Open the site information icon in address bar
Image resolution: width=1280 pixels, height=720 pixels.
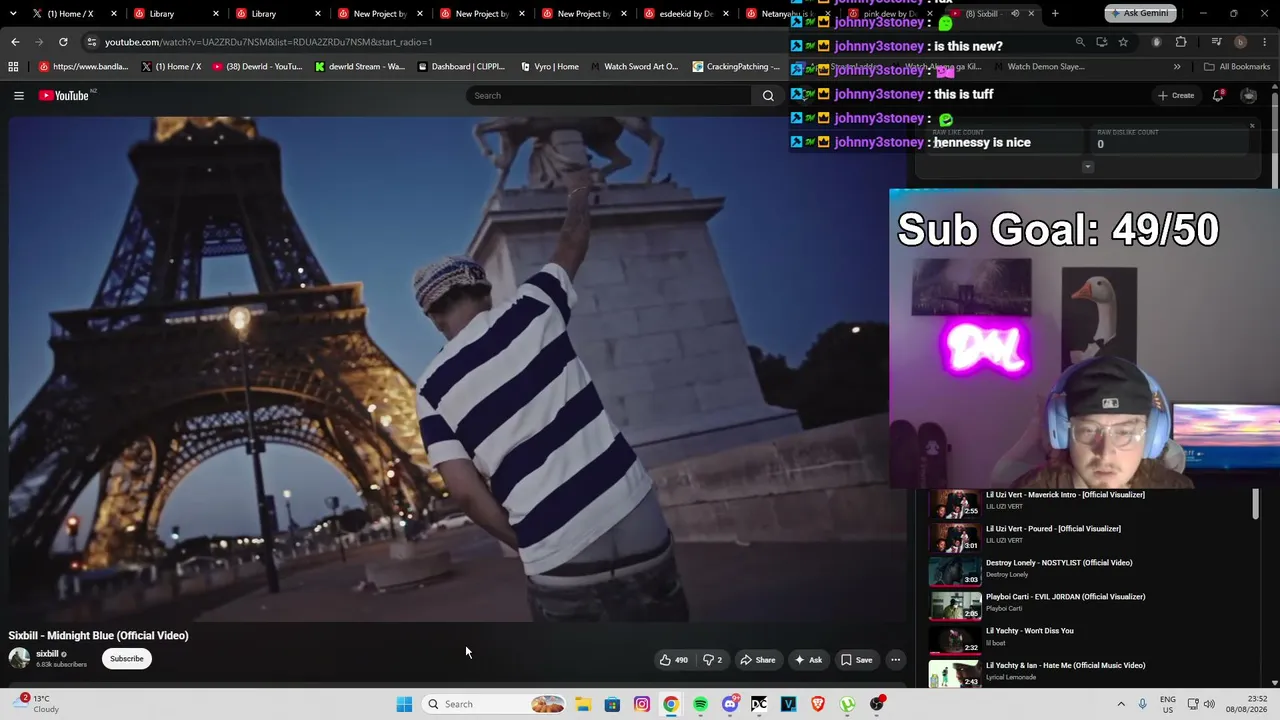(x=92, y=42)
